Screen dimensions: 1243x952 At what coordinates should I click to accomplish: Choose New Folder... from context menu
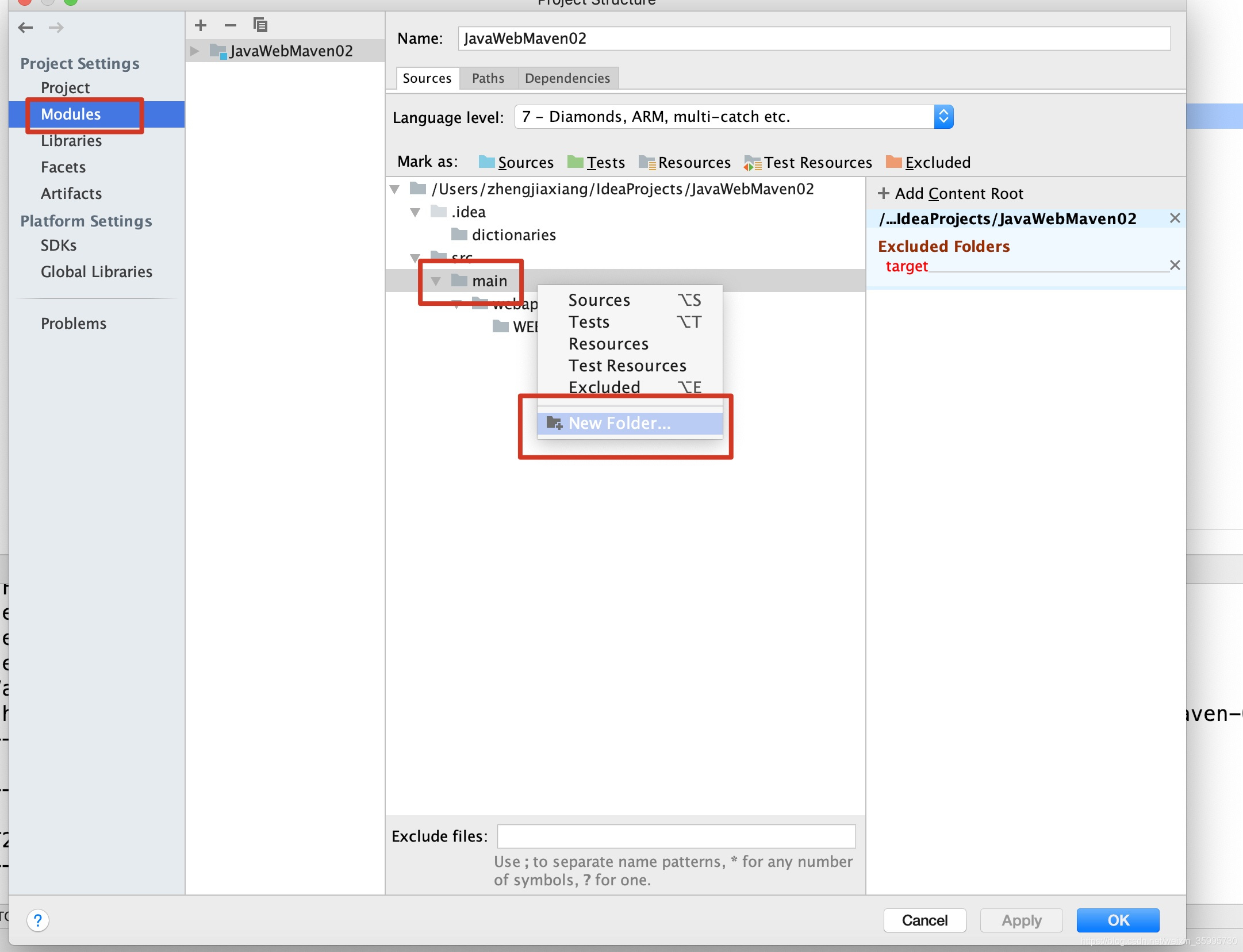(x=619, y=424)
